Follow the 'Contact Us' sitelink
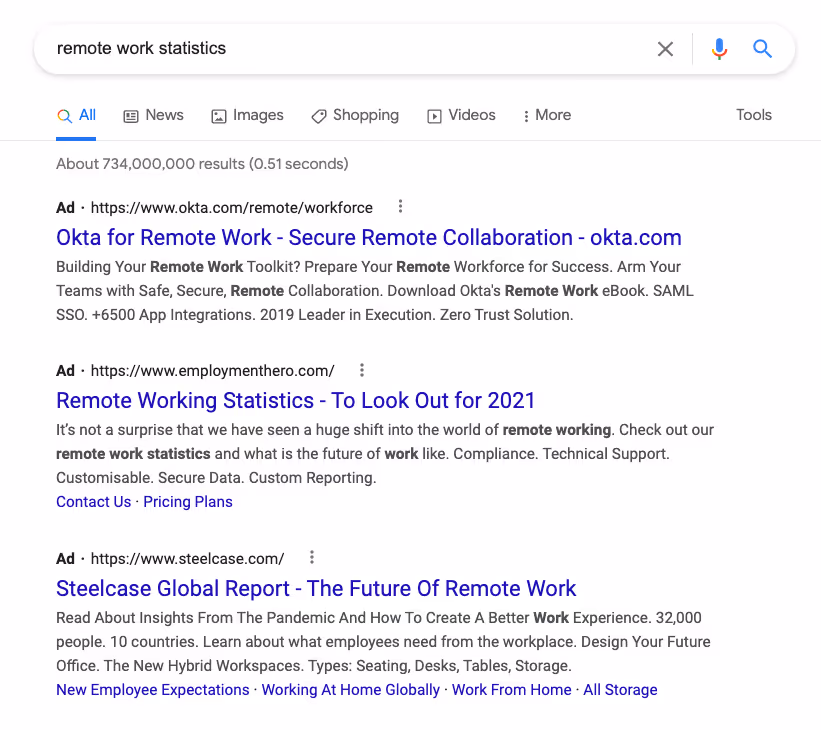This screenshot has width=821, height=730. [94, 502]
